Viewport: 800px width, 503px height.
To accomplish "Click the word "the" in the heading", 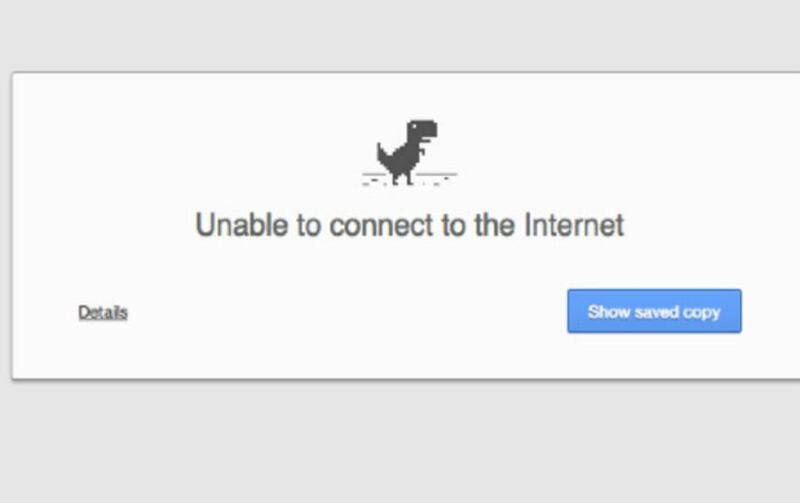I will pyautogui.click(x=494, y=225).
